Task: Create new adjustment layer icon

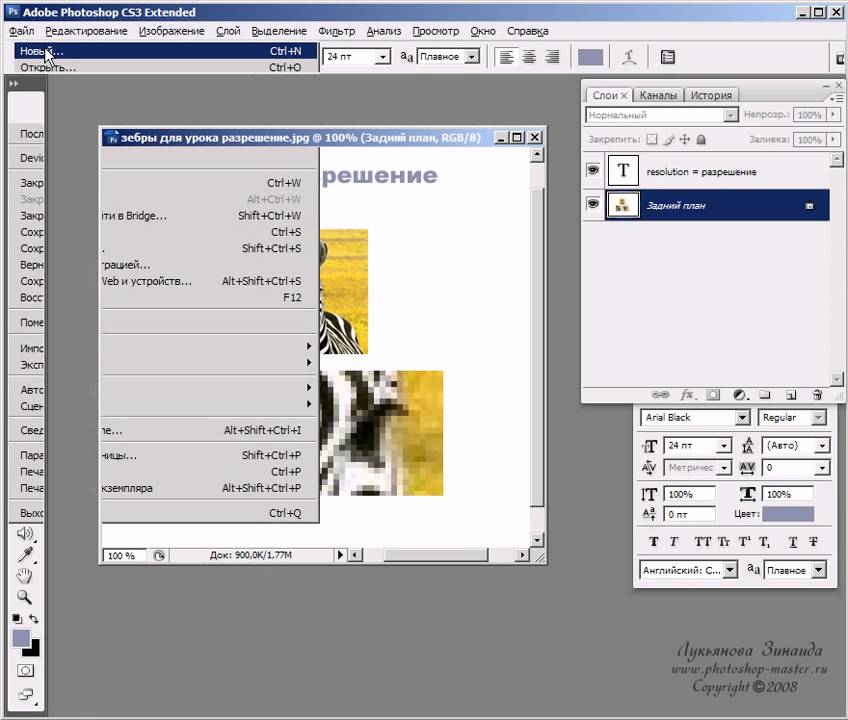Action: (740, 395)
